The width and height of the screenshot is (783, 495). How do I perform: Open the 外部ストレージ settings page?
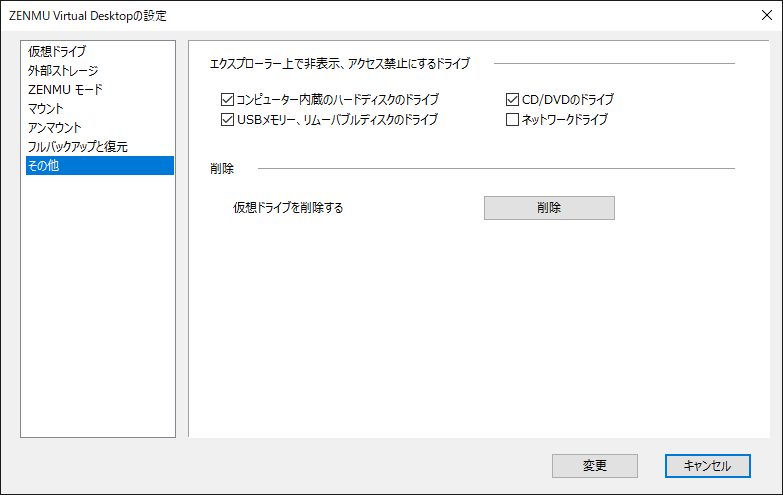pyautogui.click(x=99, y=70)
